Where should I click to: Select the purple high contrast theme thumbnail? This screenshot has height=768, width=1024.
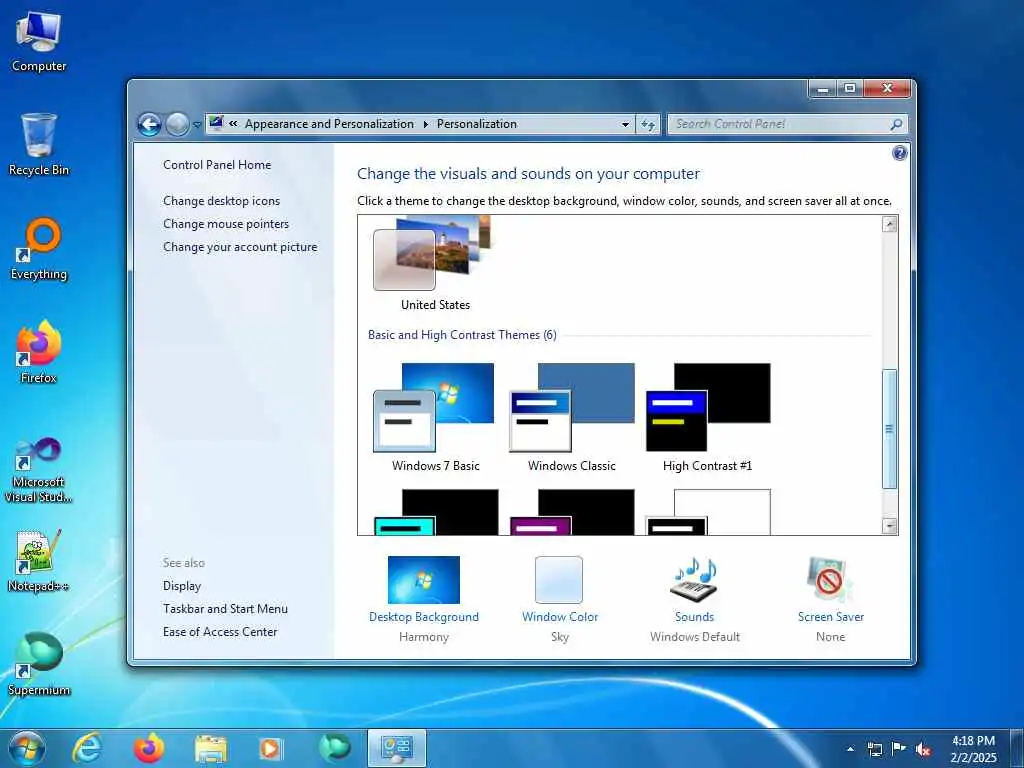coord(573,512)
